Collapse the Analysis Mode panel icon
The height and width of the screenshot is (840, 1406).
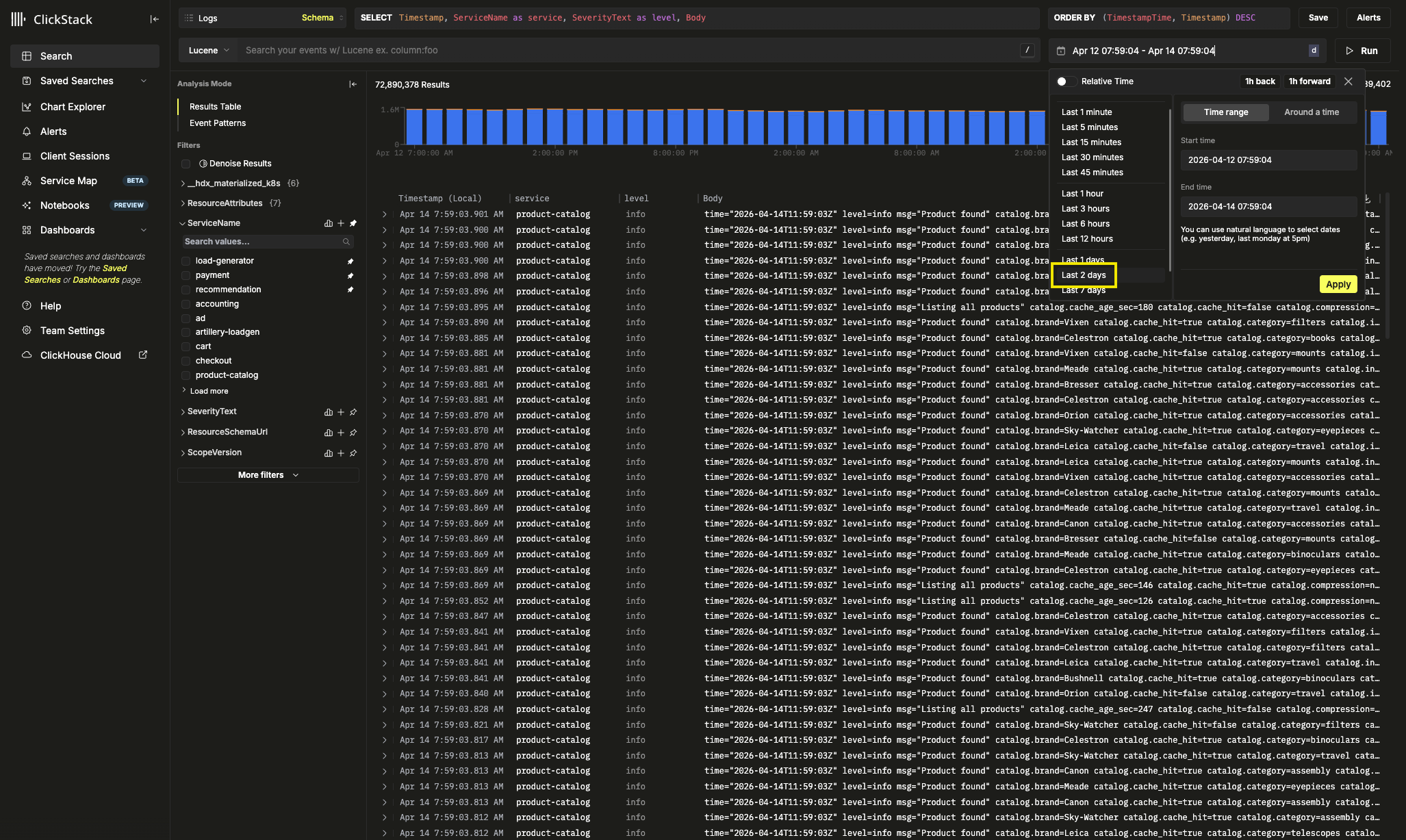coord(353,84)
